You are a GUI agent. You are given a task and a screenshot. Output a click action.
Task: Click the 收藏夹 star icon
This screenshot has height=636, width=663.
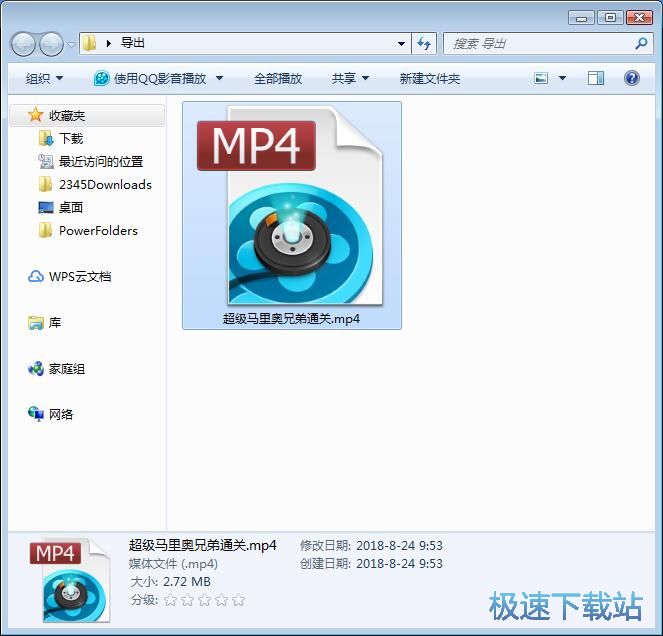pos(36,115)
